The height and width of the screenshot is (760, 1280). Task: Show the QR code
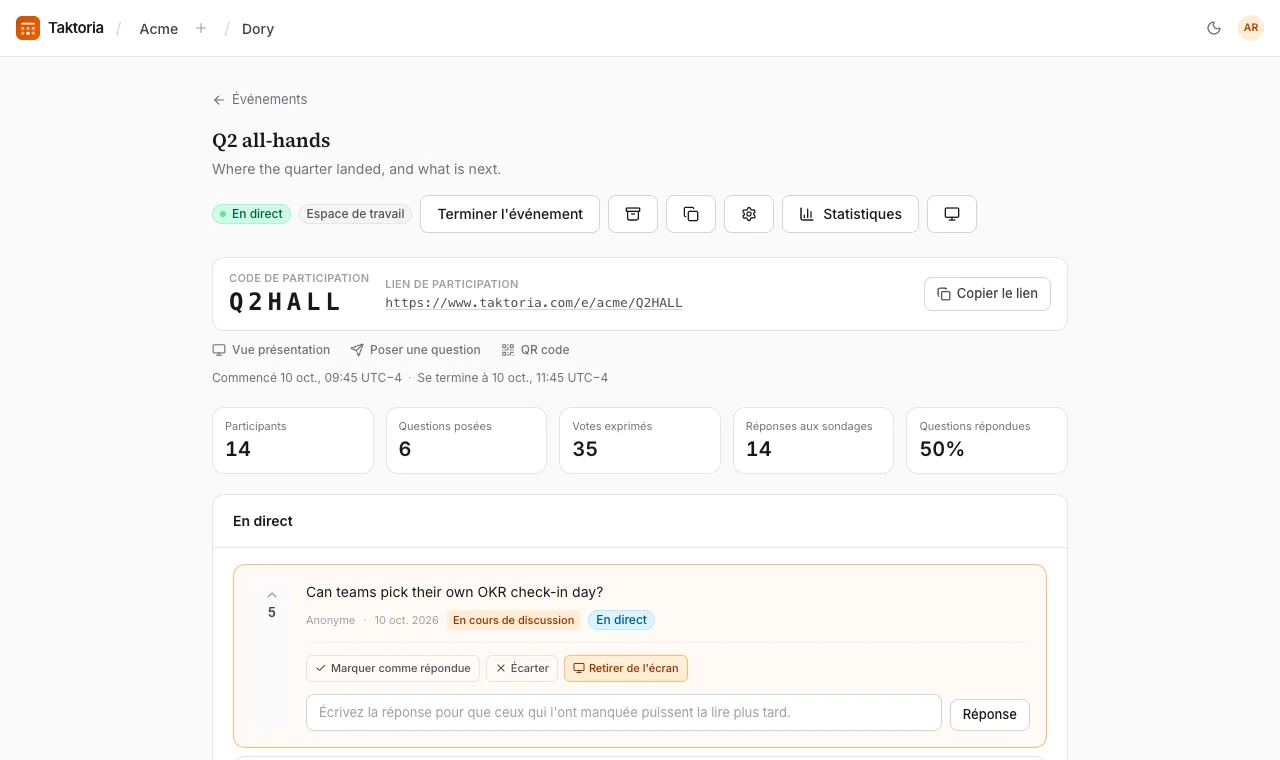pyautogui.click(x=535, y=350)
